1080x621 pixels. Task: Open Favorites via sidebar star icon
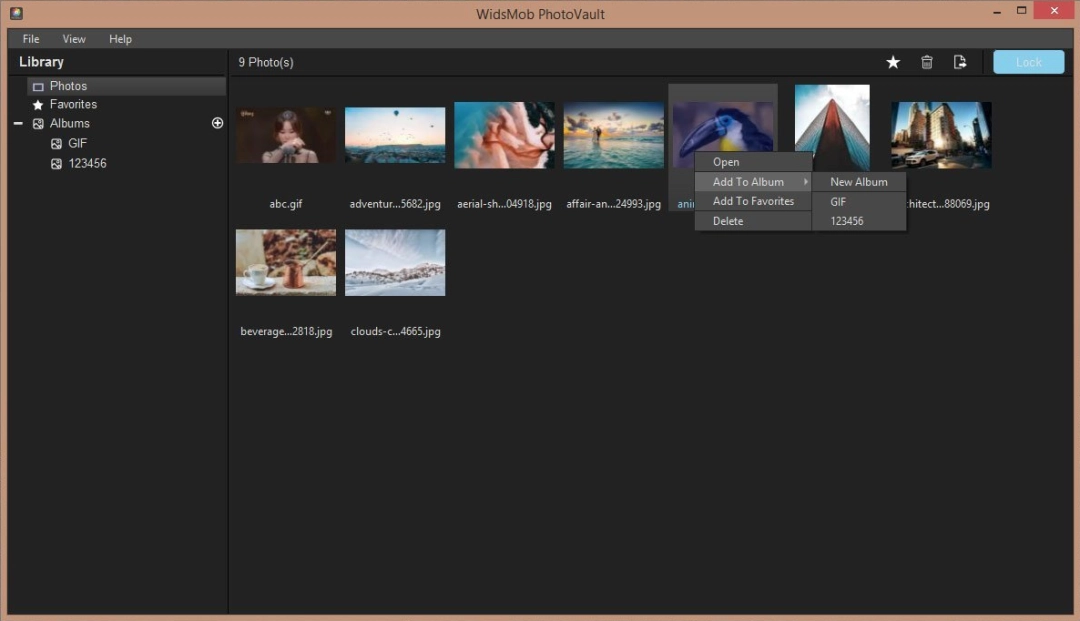pos(36,104)
